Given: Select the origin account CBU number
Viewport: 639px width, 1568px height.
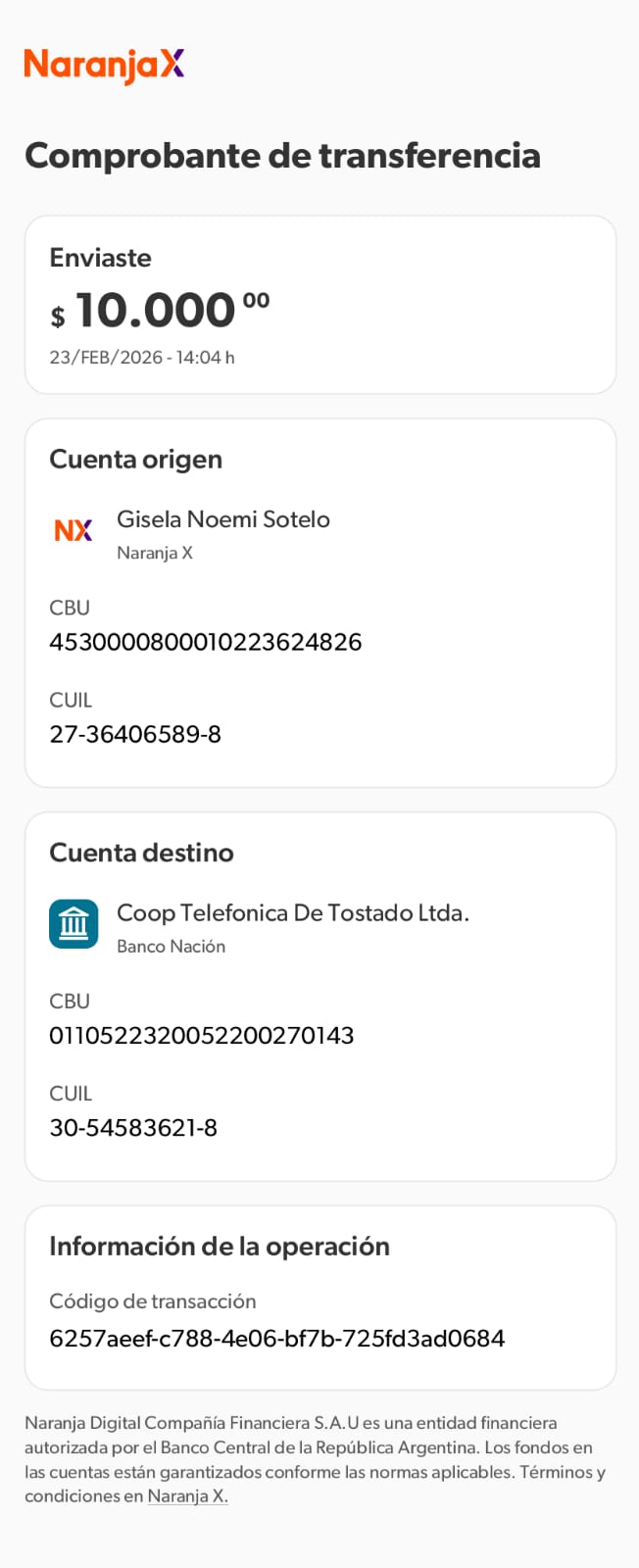Looking at the screenshot, I should click(x=205, y=642).
